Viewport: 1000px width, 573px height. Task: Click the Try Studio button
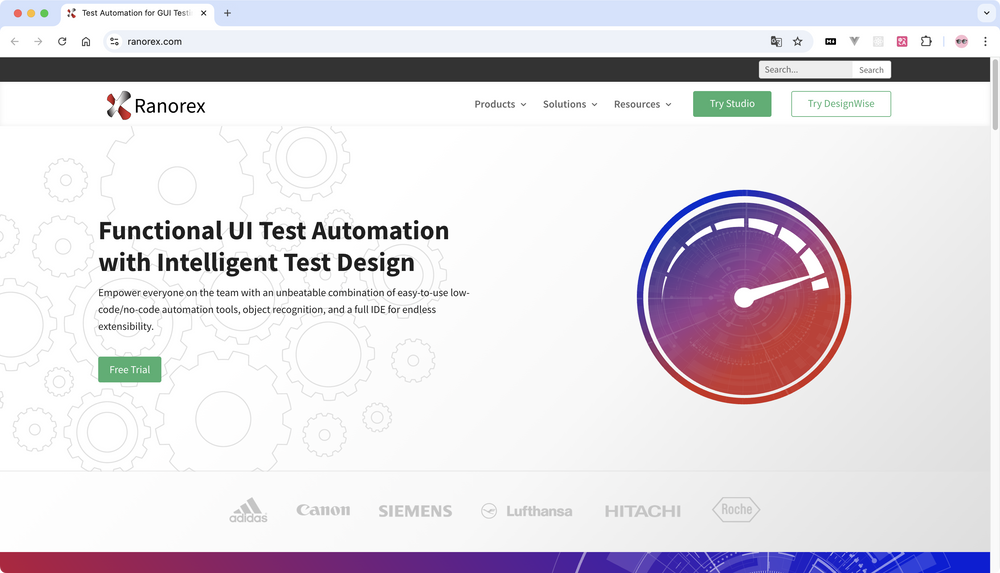pos(732,103)
